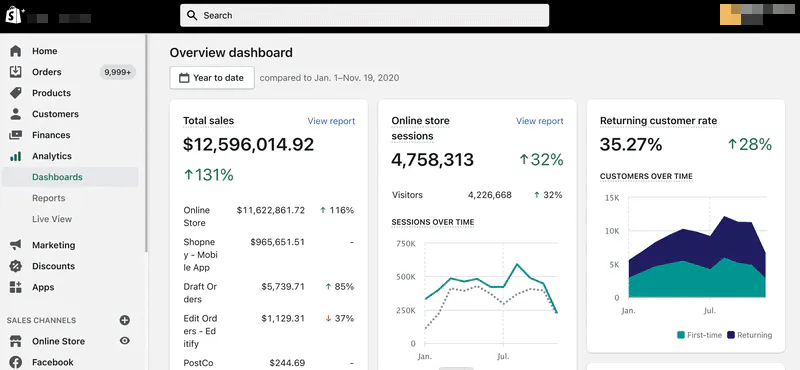The image size is (800, 370).
Task: Open Apps in sidebar
Action: point(43,287)
